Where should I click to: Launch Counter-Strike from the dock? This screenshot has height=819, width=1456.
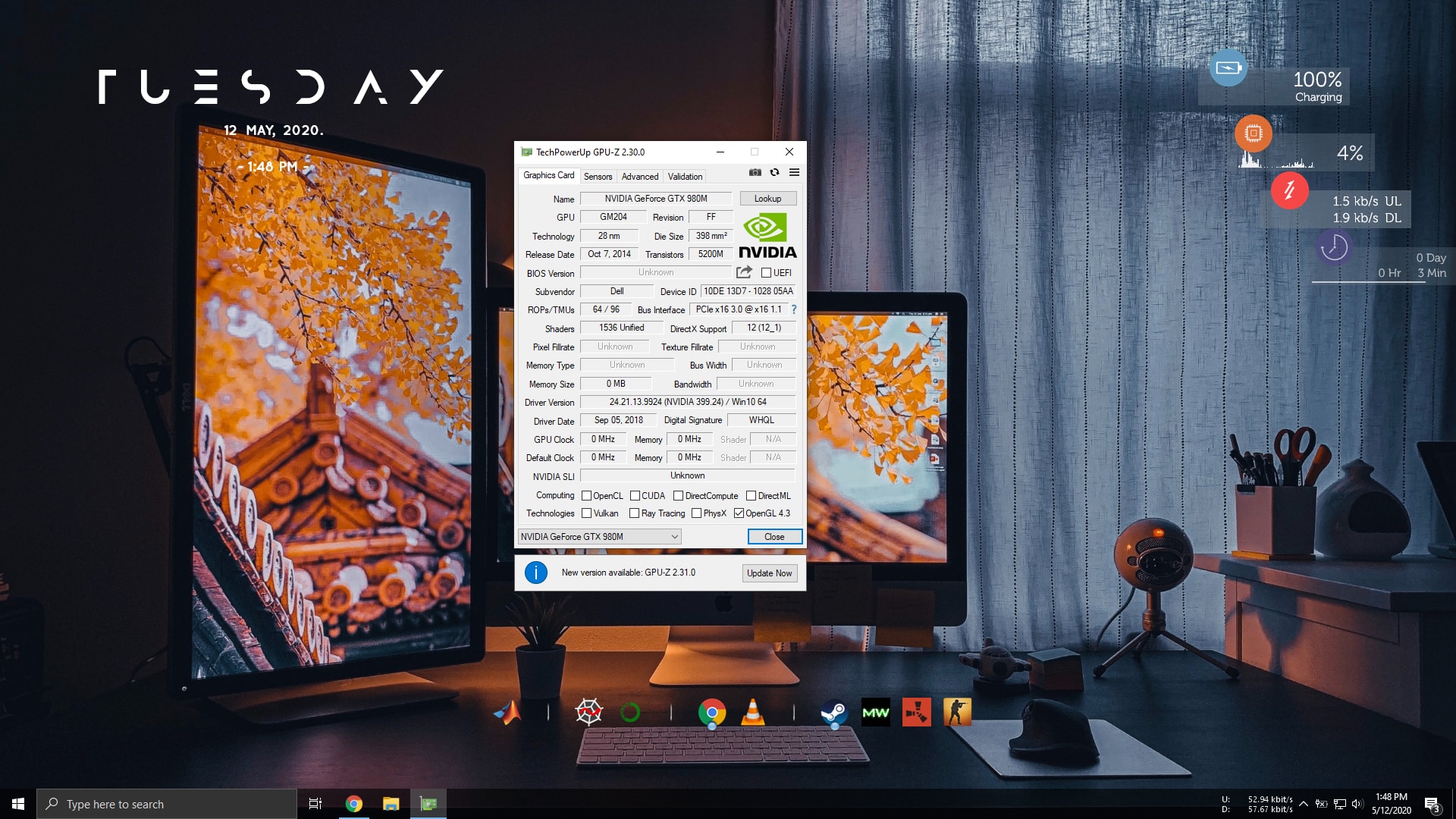957,712
